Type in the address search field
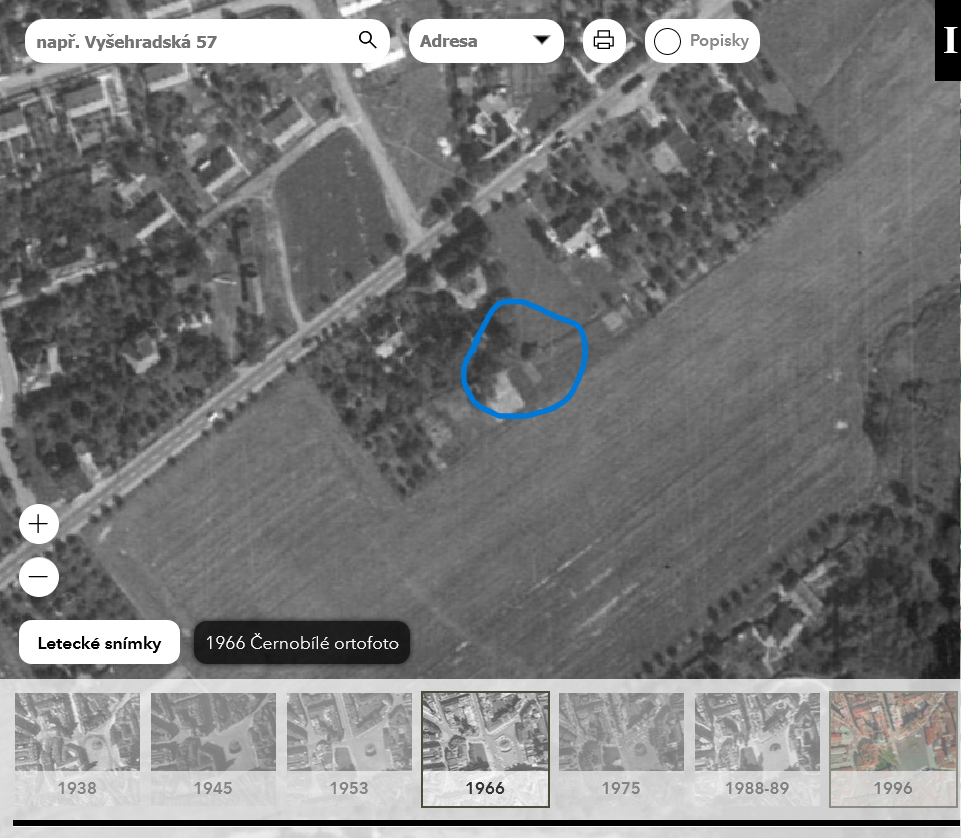Viewport: 961px width, 838px height. (x=190, y=42)
